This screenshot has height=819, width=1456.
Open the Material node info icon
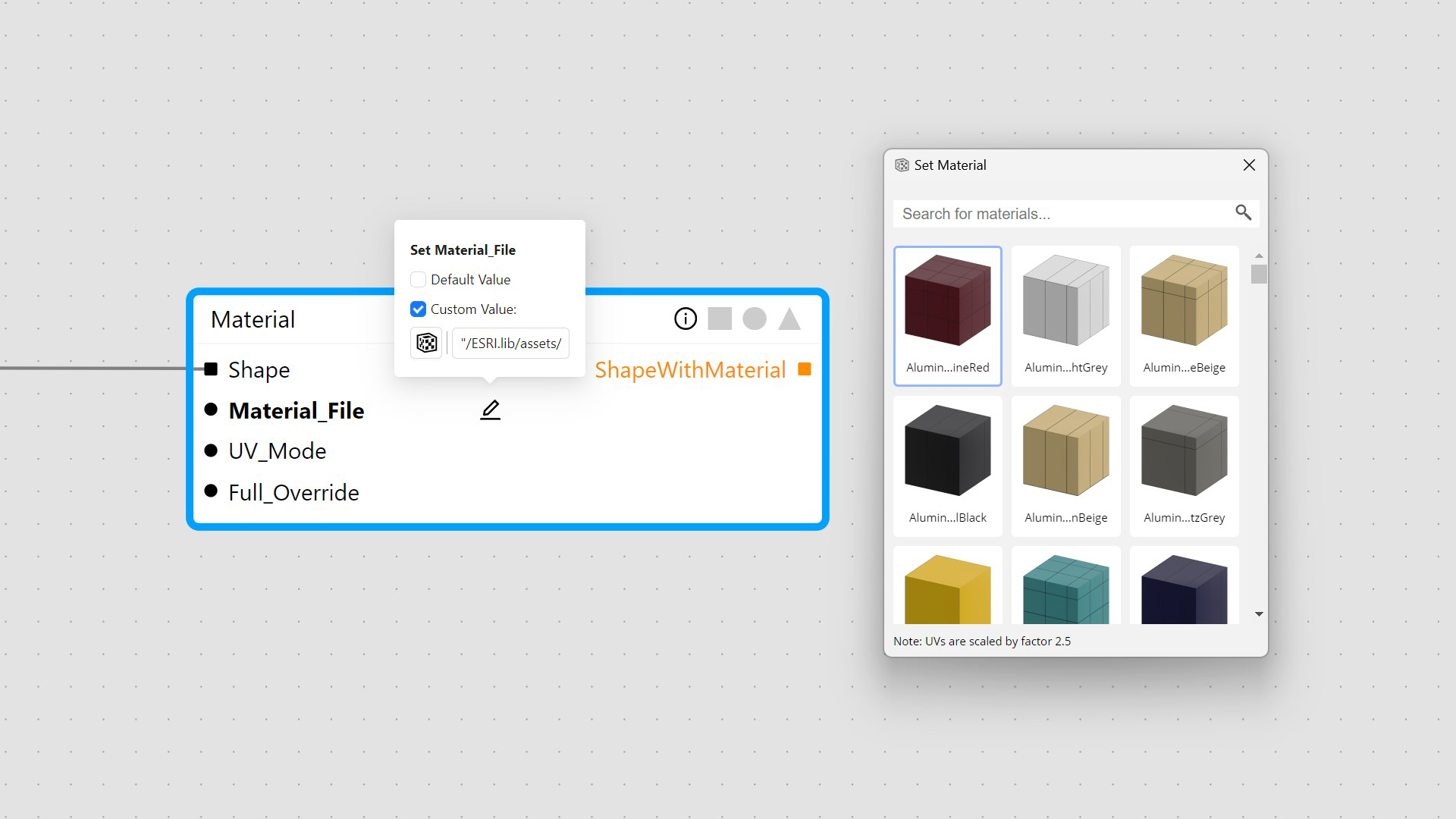click(x=685, y=318)
